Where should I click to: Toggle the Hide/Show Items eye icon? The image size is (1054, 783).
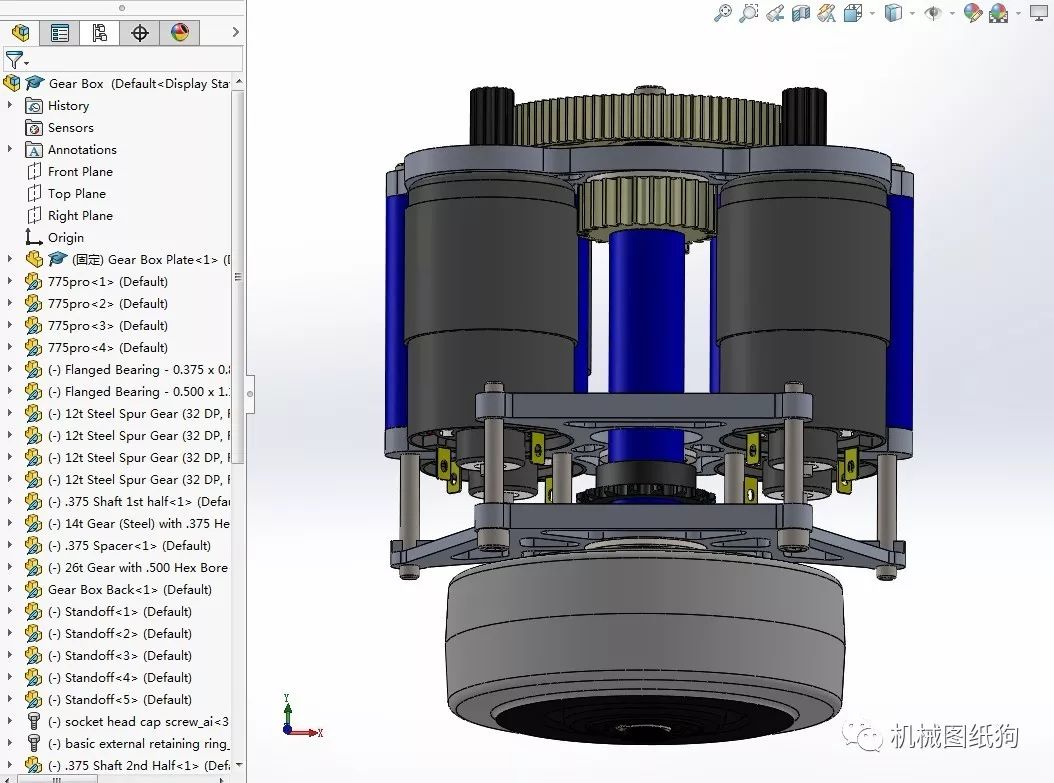pyautogui.click(x=933, y=13)
